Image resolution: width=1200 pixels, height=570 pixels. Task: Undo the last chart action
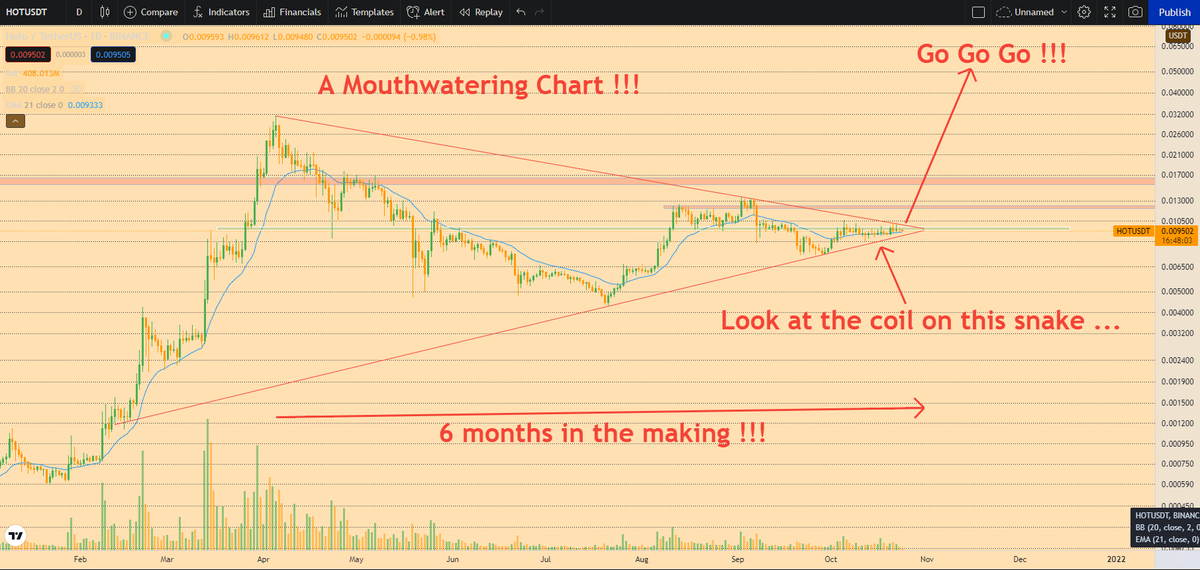(520, 12)
